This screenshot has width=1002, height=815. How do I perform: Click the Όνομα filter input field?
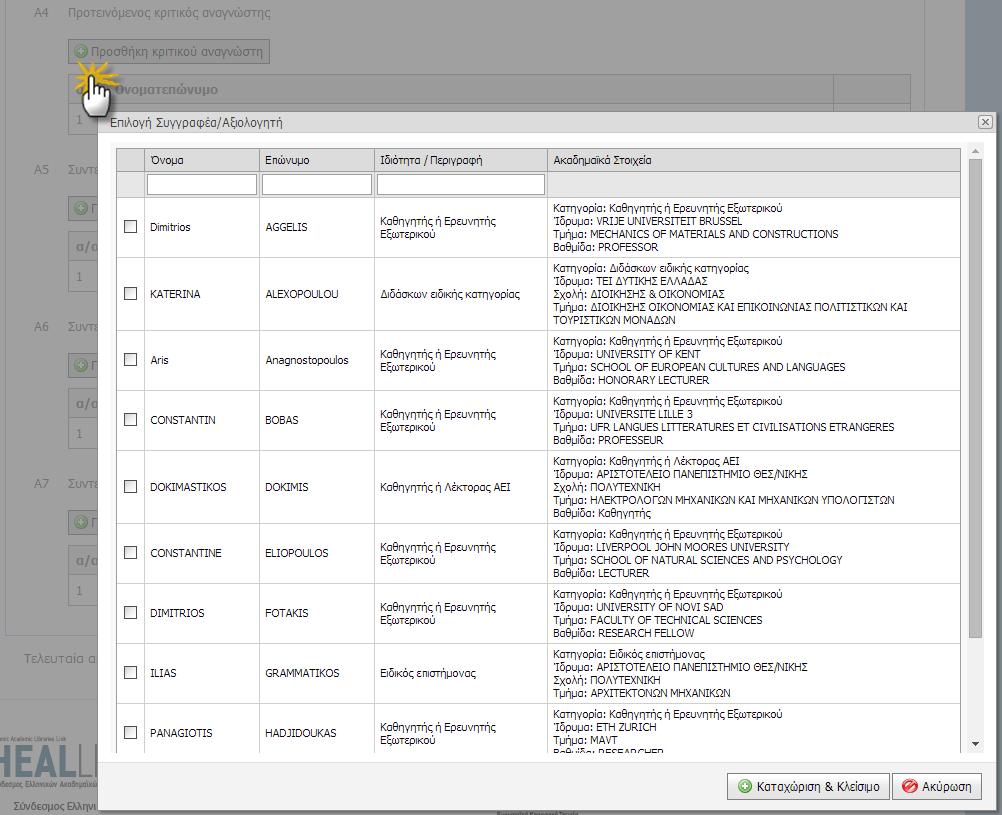(202, 184)
